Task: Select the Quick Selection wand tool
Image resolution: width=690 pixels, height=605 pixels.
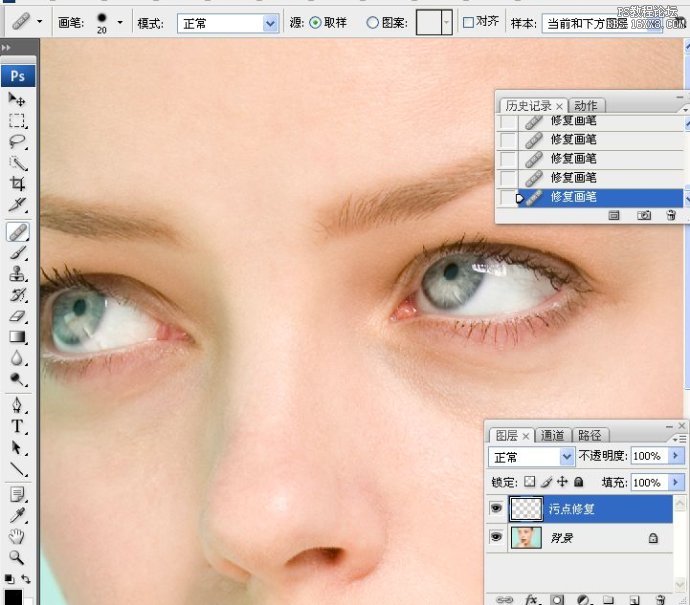Action: [x=17, y=162]
